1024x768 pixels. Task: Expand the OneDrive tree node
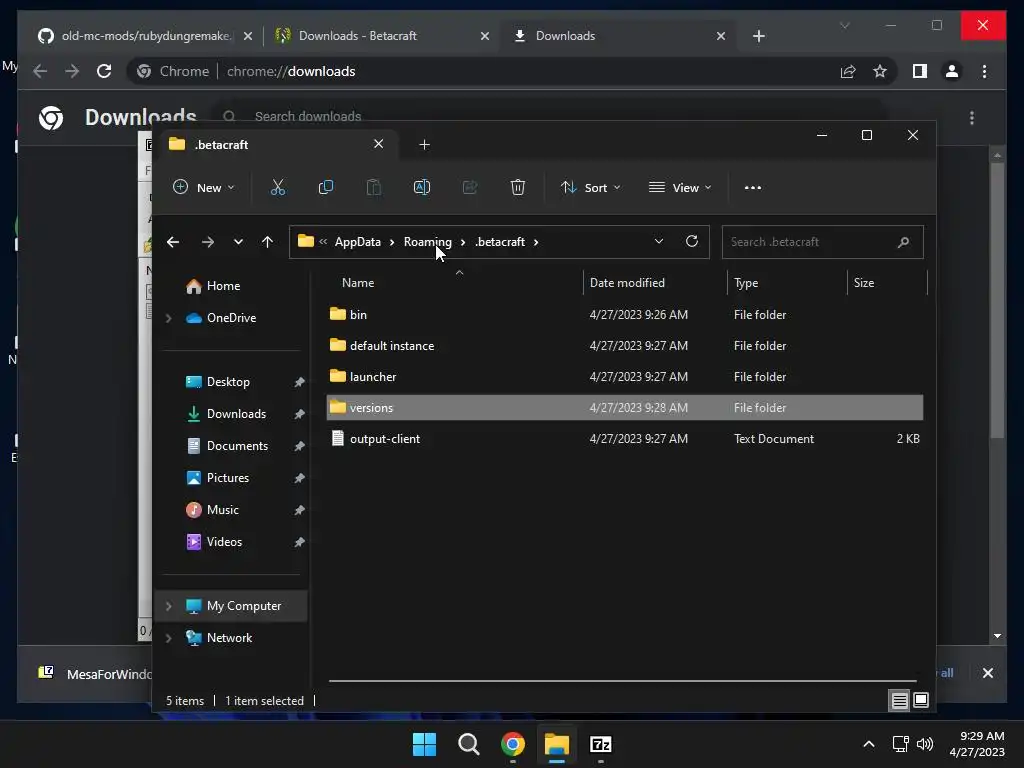click(x=168, y=318)
